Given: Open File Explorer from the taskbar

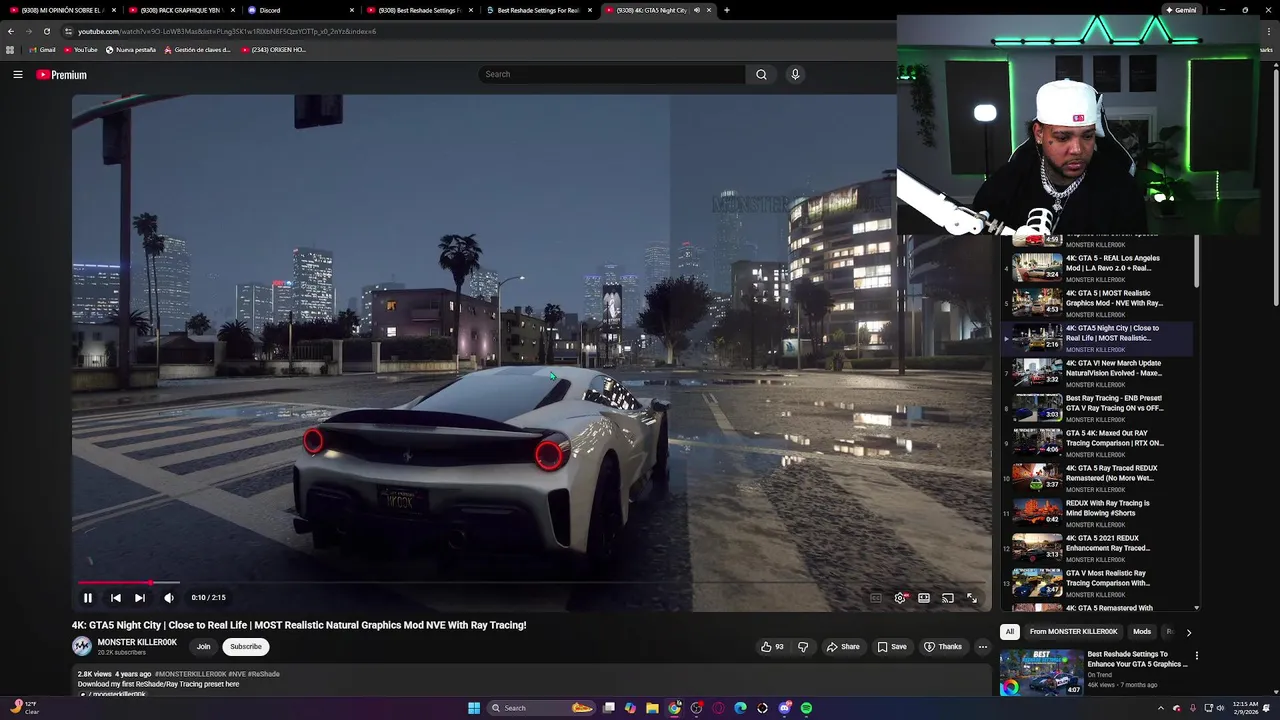Looking at the screenshot, I should (x=652, y=708).
